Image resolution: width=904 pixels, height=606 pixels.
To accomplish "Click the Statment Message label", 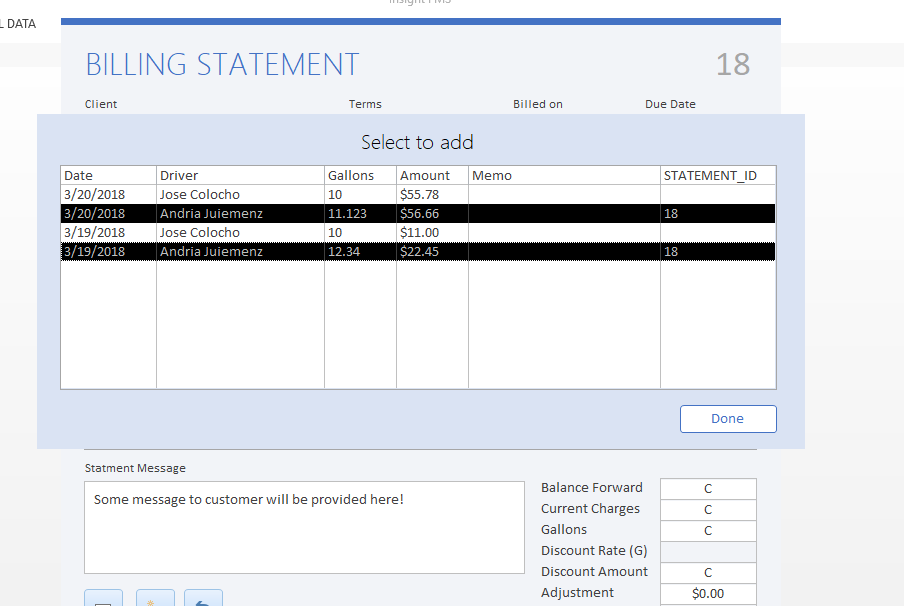I will tap(135, 468).
